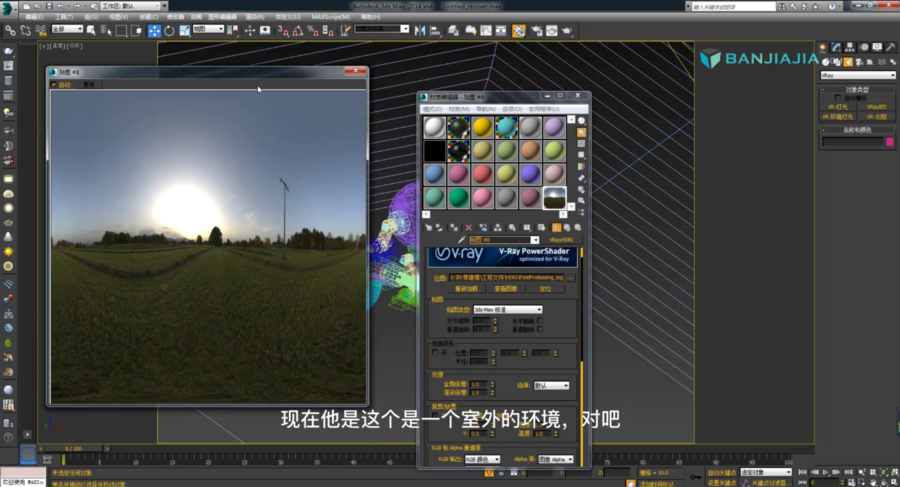Open the selection filter 全部 dropdown
This screenshot has height=487, width=900.
(x=67, y=29)
